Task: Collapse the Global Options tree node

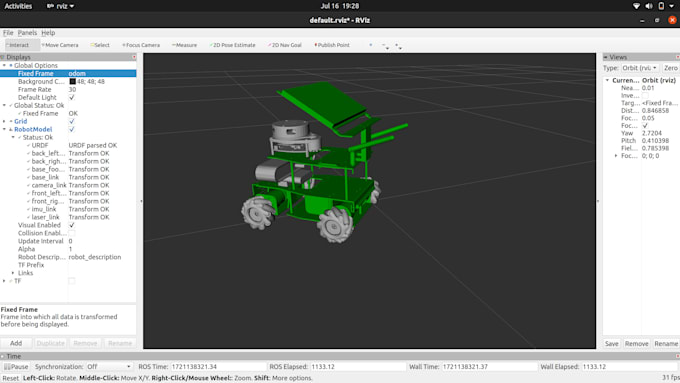Action: pyautogui.click(x=4, y=65)
